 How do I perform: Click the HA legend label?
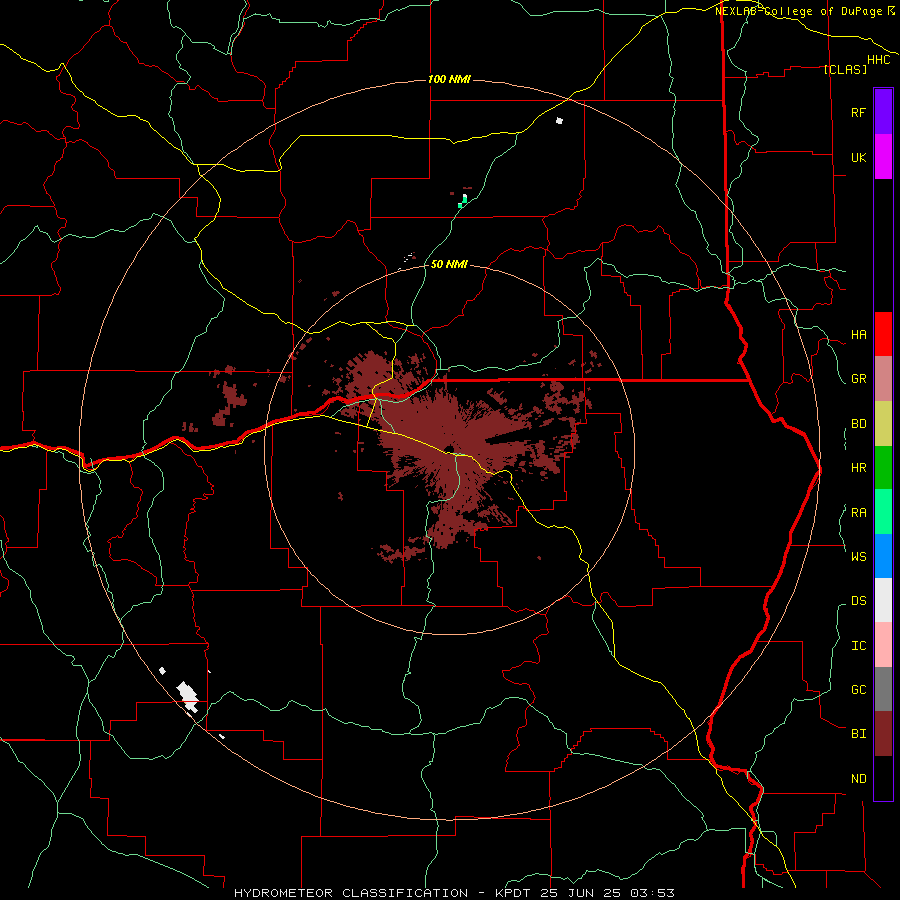858,335
